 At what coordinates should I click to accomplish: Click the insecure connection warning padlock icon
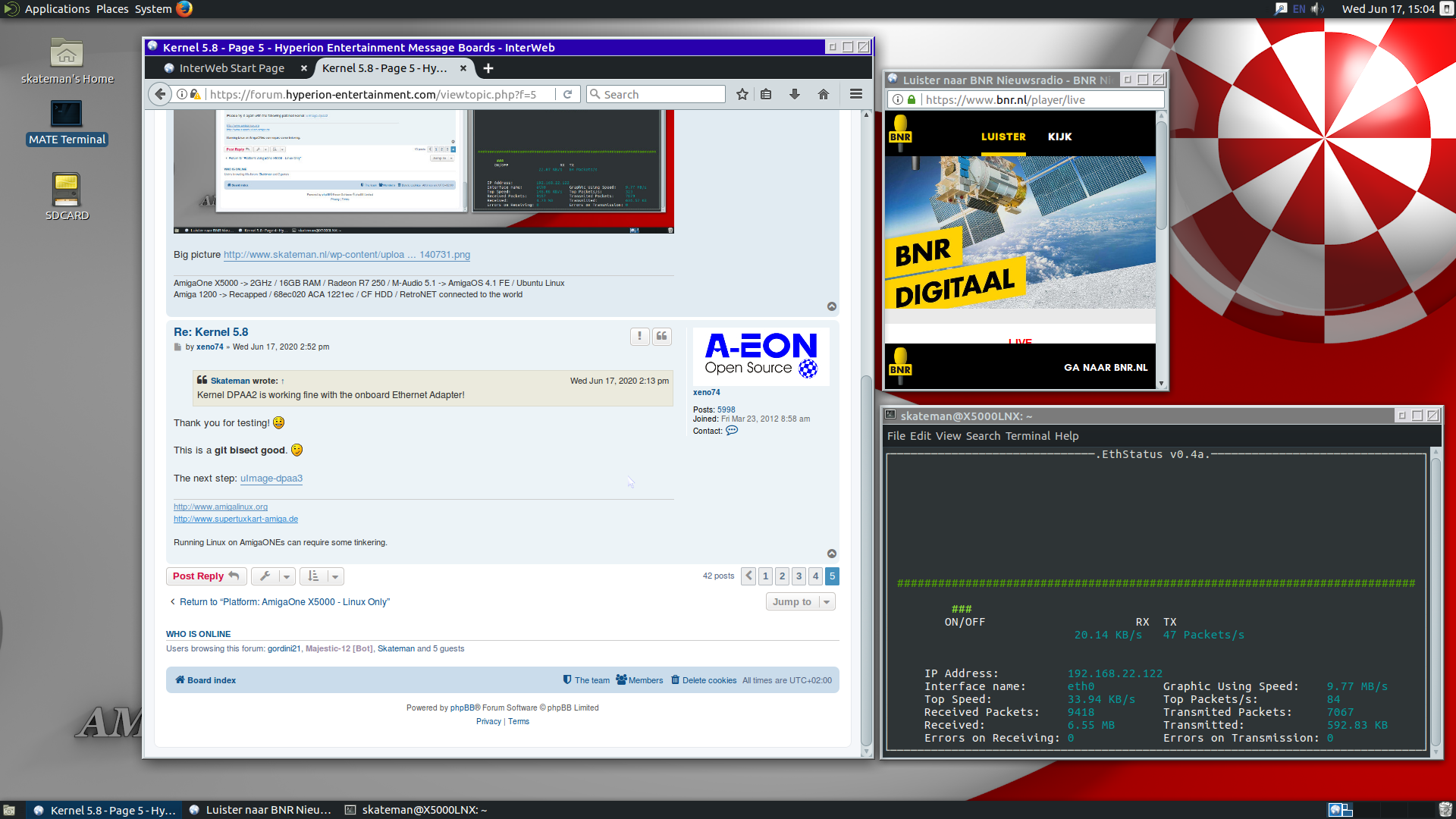point(196,95)
